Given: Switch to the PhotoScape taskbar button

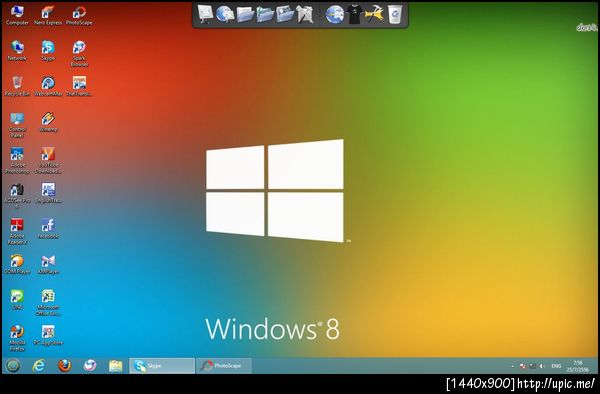Looking at the screenshot, I should click(x=224, y=366).
